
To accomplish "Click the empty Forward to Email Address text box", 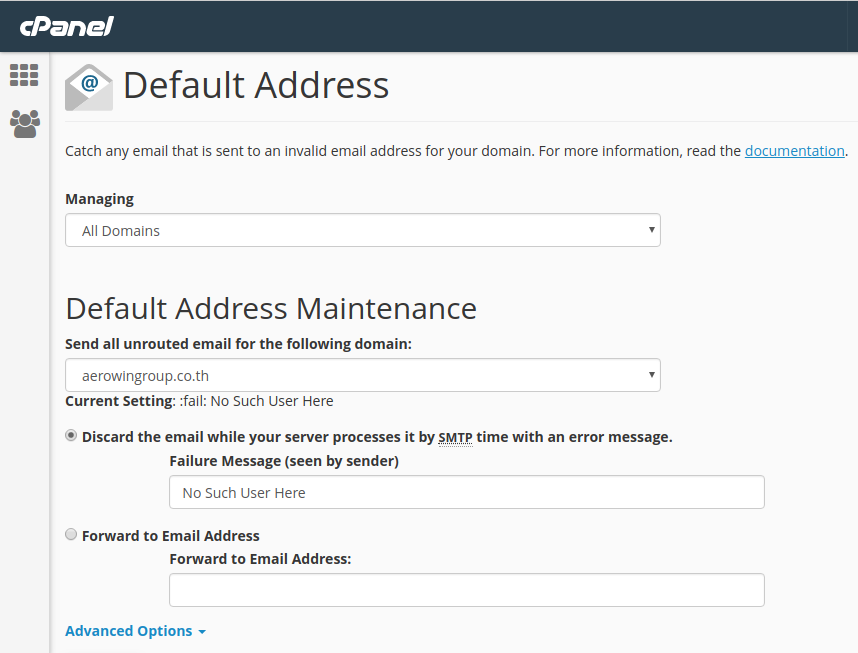I will (466, 590).
